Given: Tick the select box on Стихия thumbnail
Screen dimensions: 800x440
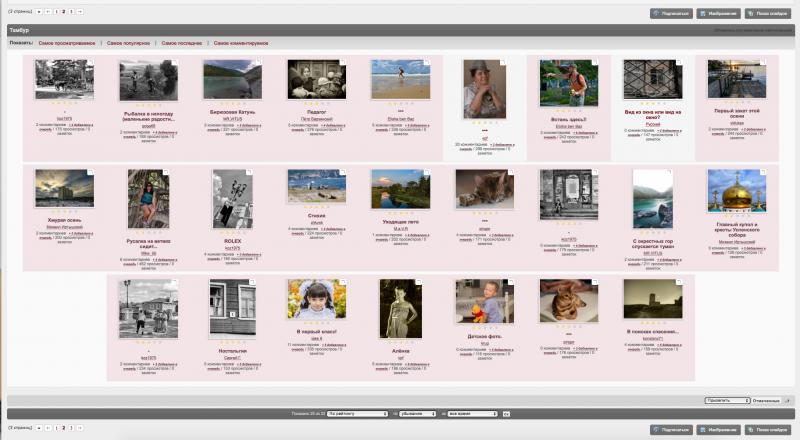Looking at the screenshot, I should [342, 173].
